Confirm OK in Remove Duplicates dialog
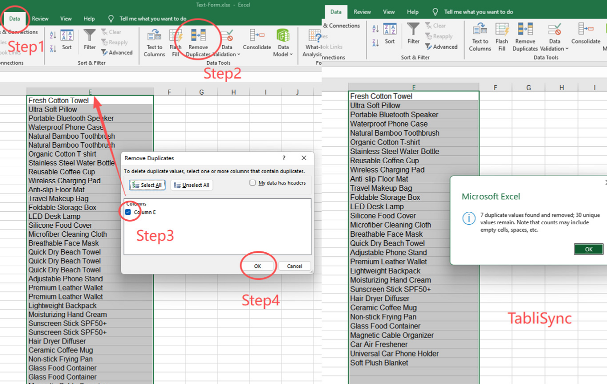The image size is (607, 384). [257, 266]
